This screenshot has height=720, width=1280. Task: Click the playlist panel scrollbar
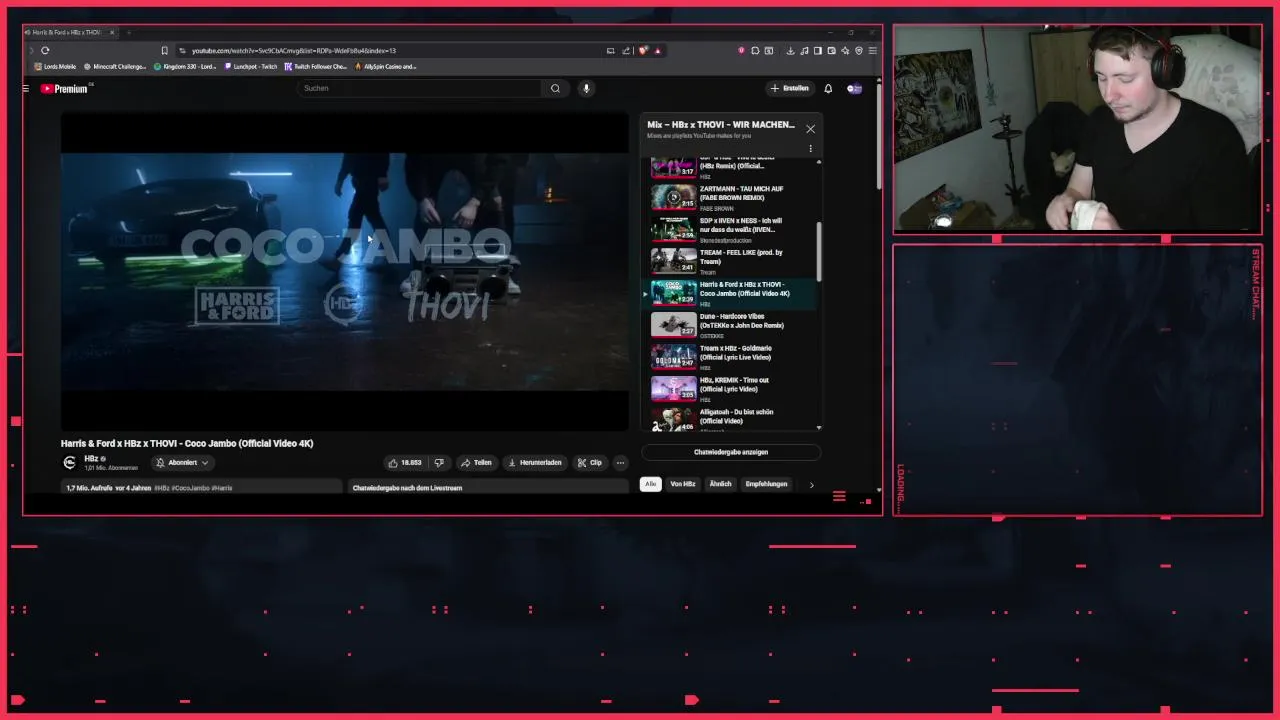click(x=819, y=251)
